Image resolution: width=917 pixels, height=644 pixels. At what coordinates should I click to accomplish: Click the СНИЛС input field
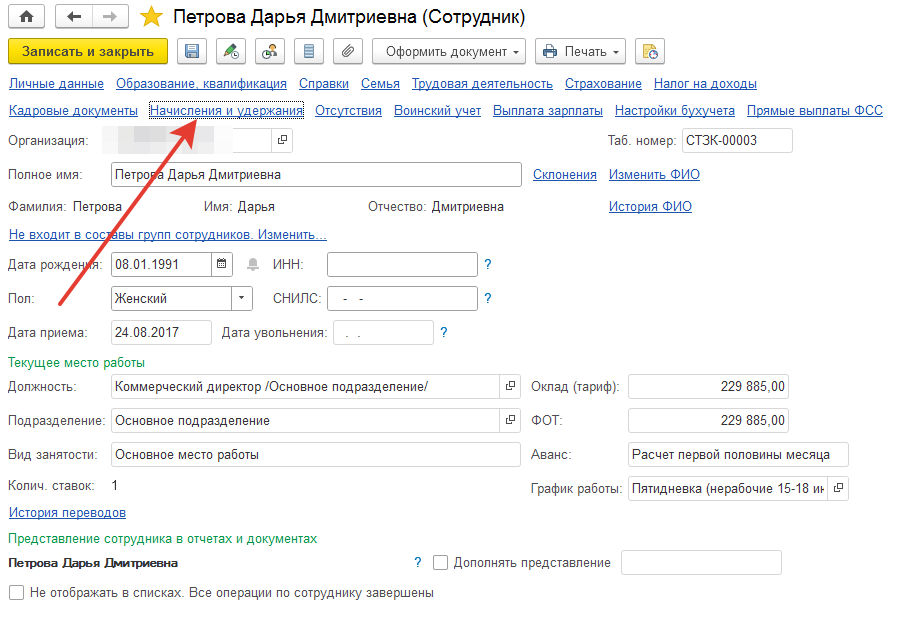click(402, 298)
